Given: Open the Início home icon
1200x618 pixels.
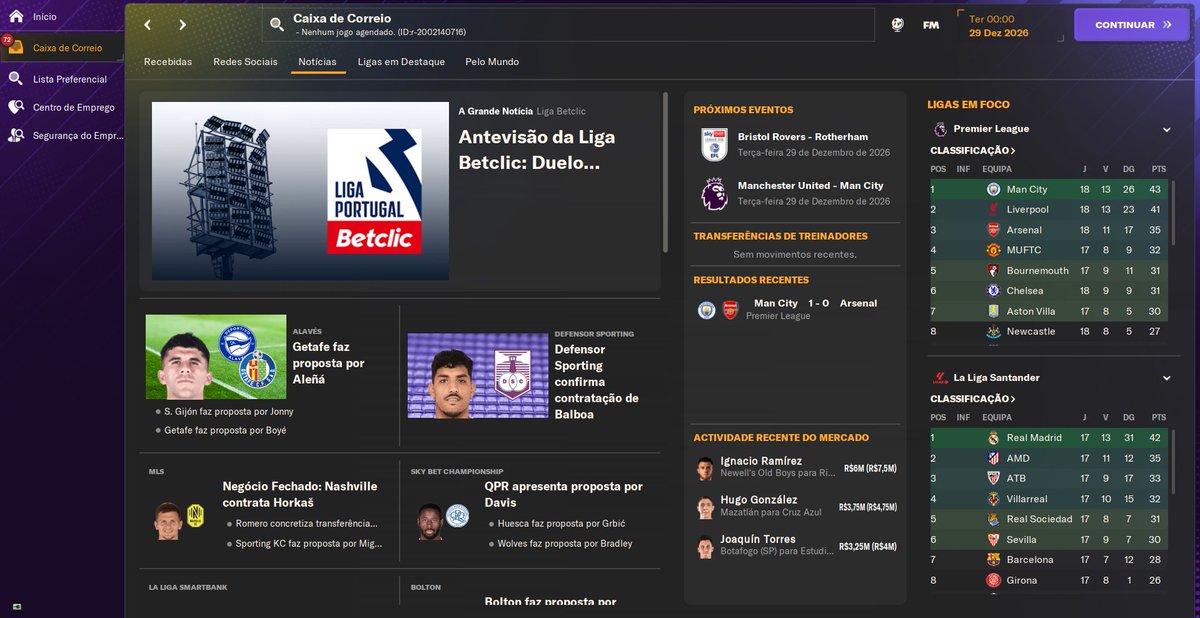Looking at the screenshot, I should click(x=16, y=16).
